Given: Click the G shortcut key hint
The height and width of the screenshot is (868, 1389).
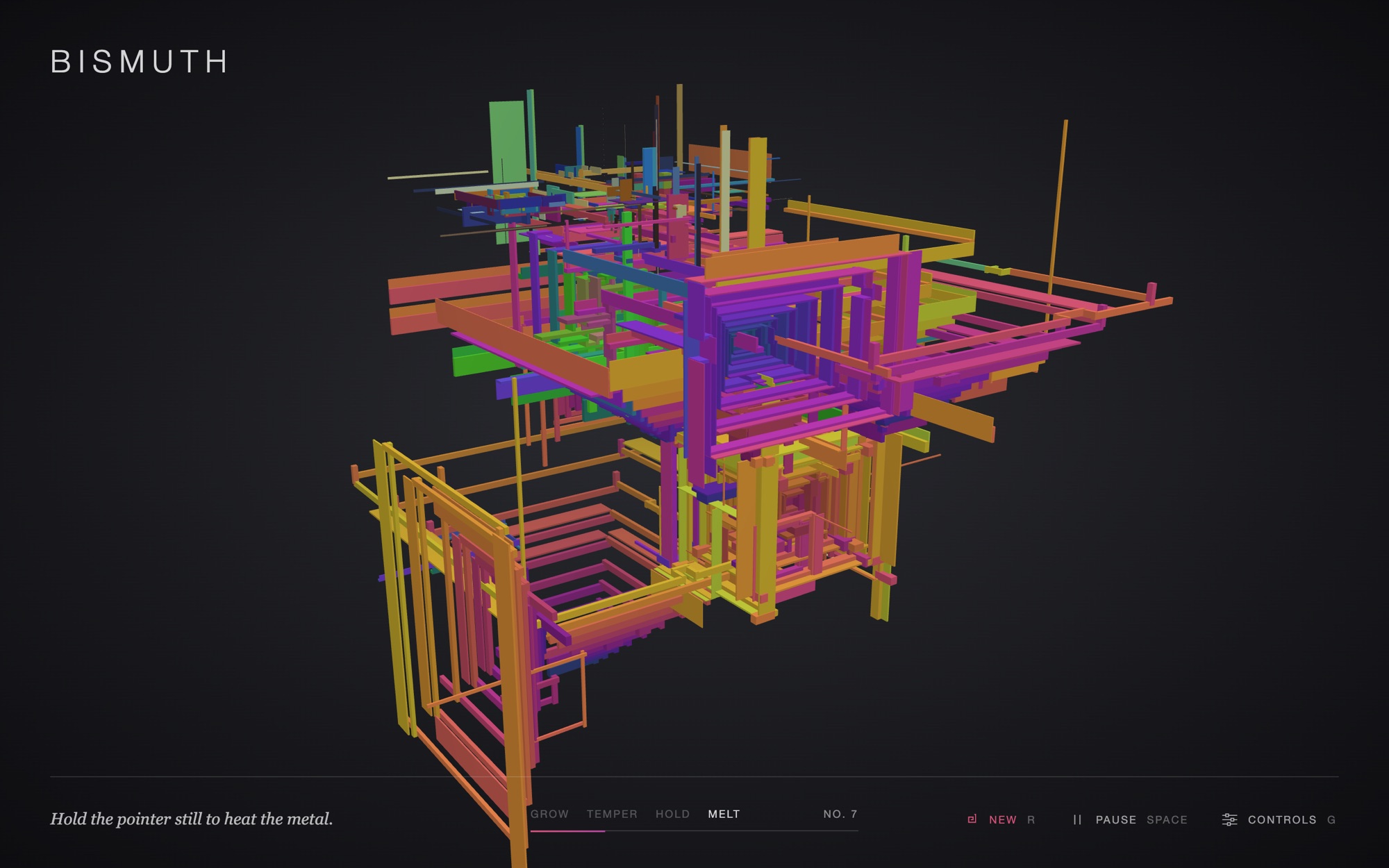Looking at the screenshot, I should [1331, 820].
